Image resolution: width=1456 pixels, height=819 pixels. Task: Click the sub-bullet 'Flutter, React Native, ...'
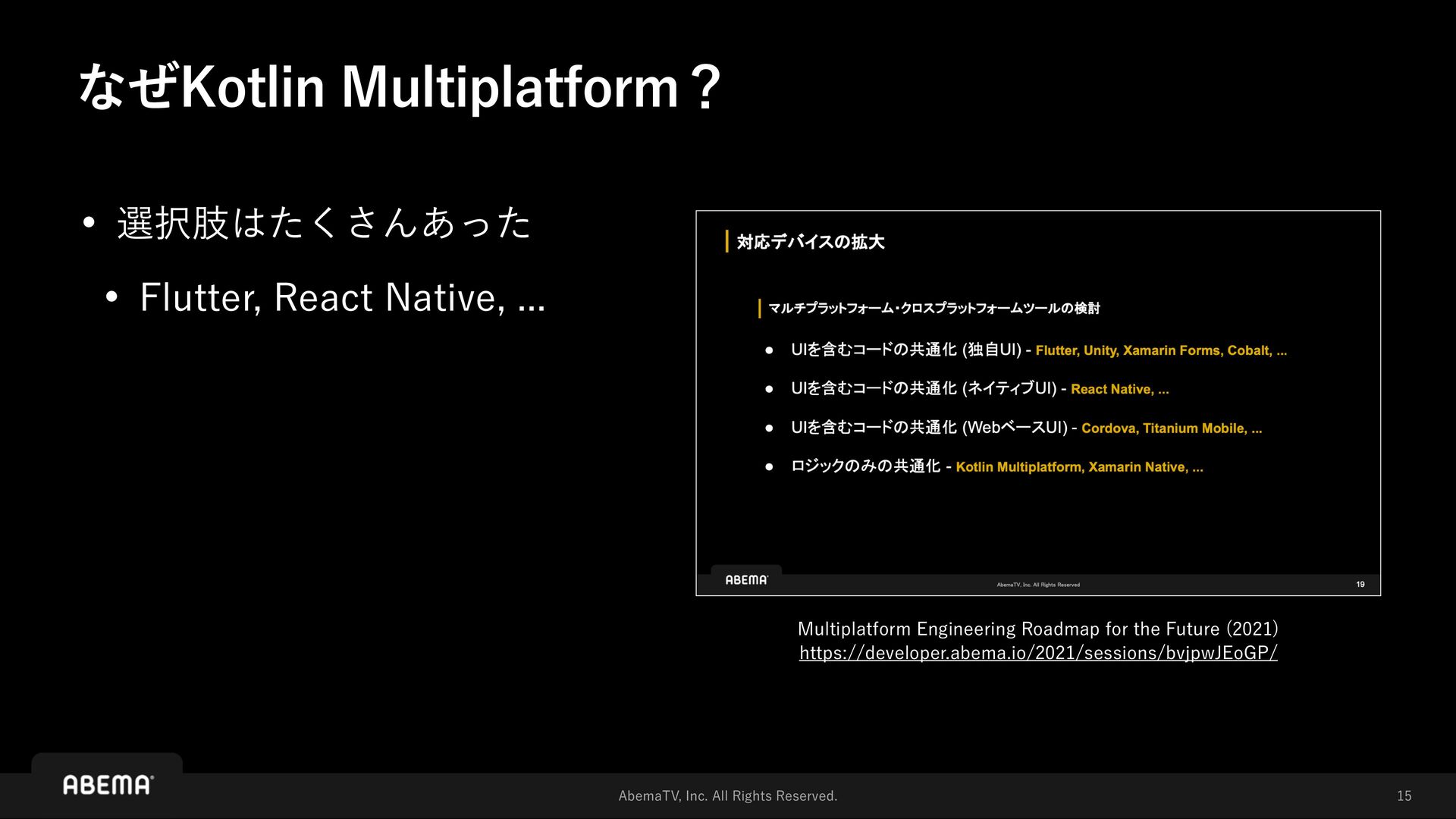click(343, 297)
